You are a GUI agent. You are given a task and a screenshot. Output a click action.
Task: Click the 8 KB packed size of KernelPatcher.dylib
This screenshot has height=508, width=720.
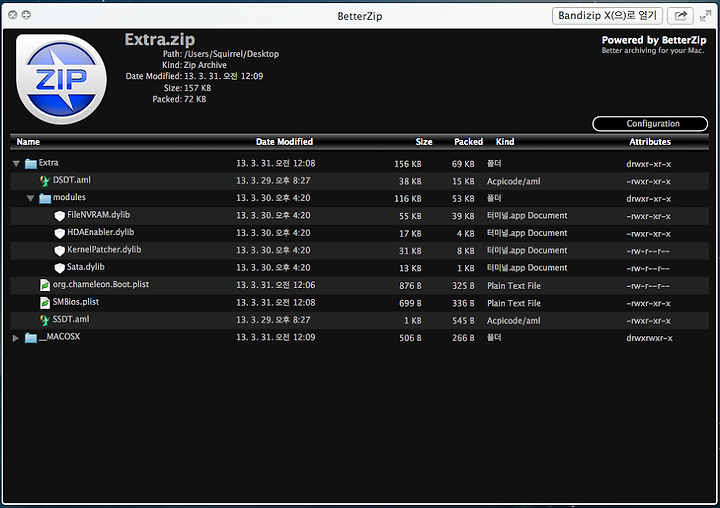pyautogui.click(x=466, y=251)
